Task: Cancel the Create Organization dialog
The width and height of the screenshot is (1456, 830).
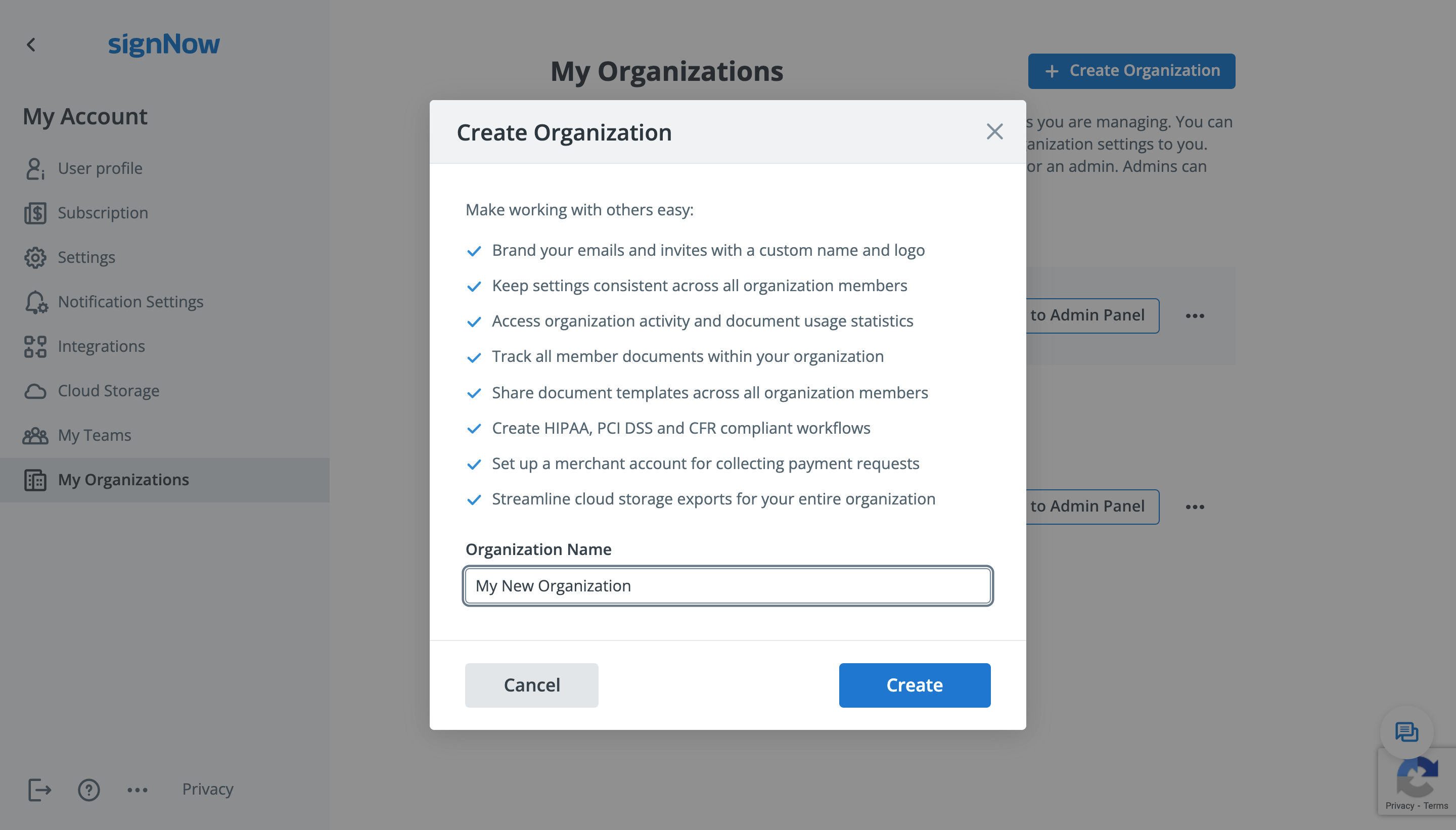Action: [531, 684]
